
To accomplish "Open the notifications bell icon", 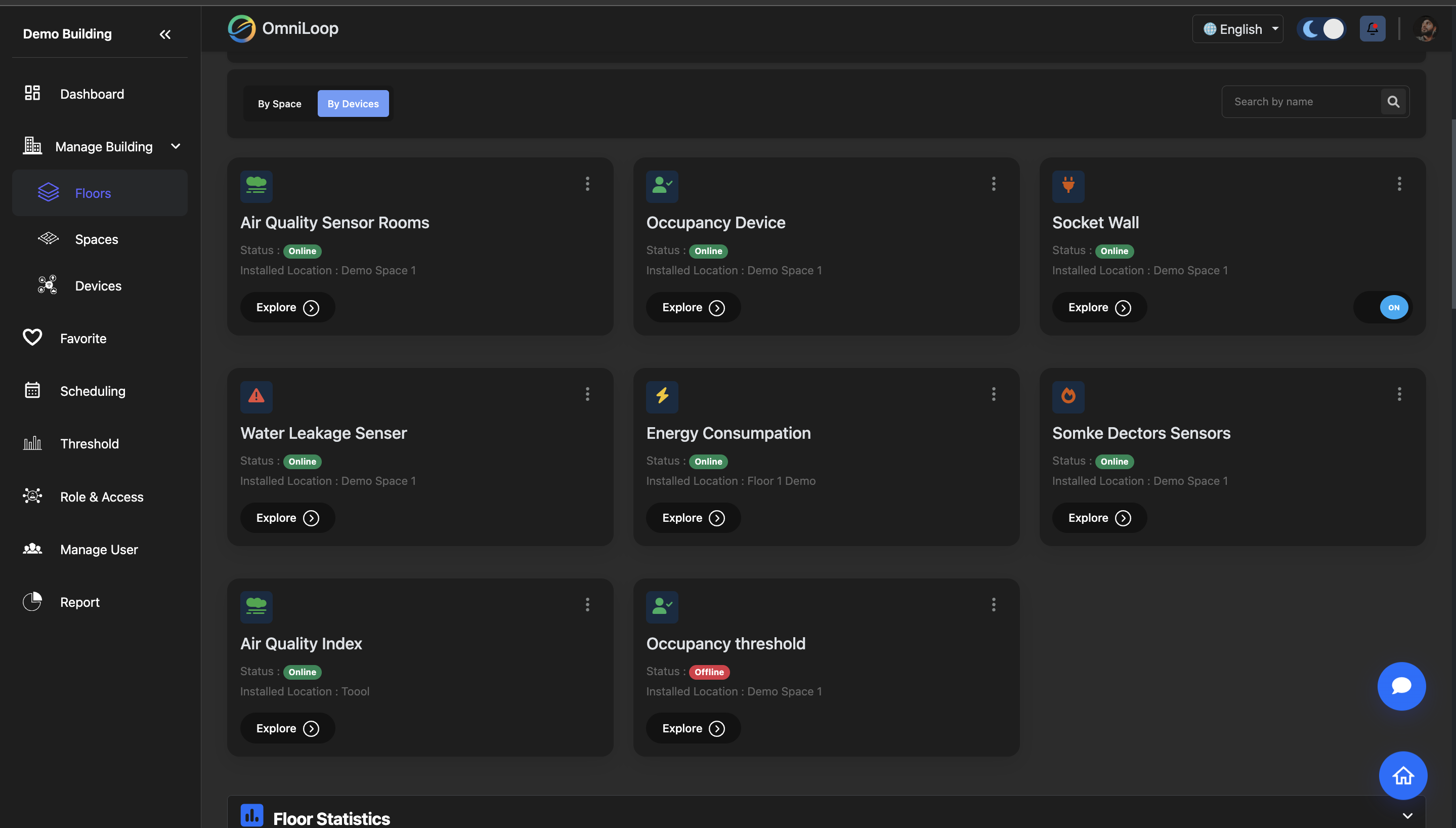I will point(1373,28).
